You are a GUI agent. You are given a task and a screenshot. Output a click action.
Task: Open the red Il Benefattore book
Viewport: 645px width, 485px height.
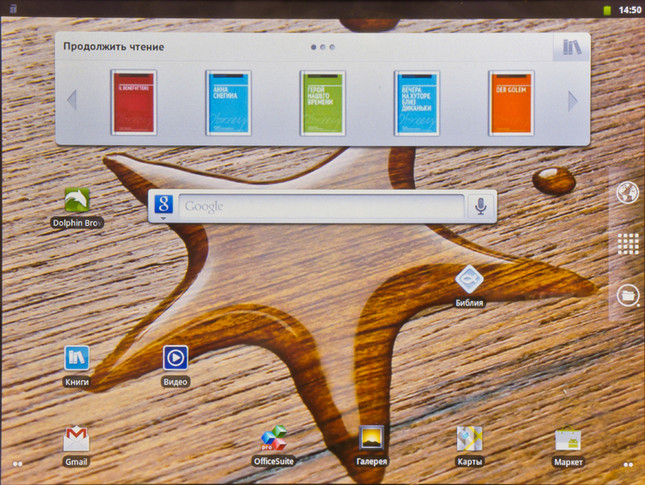pyautogui.click(x=134, y=102)
